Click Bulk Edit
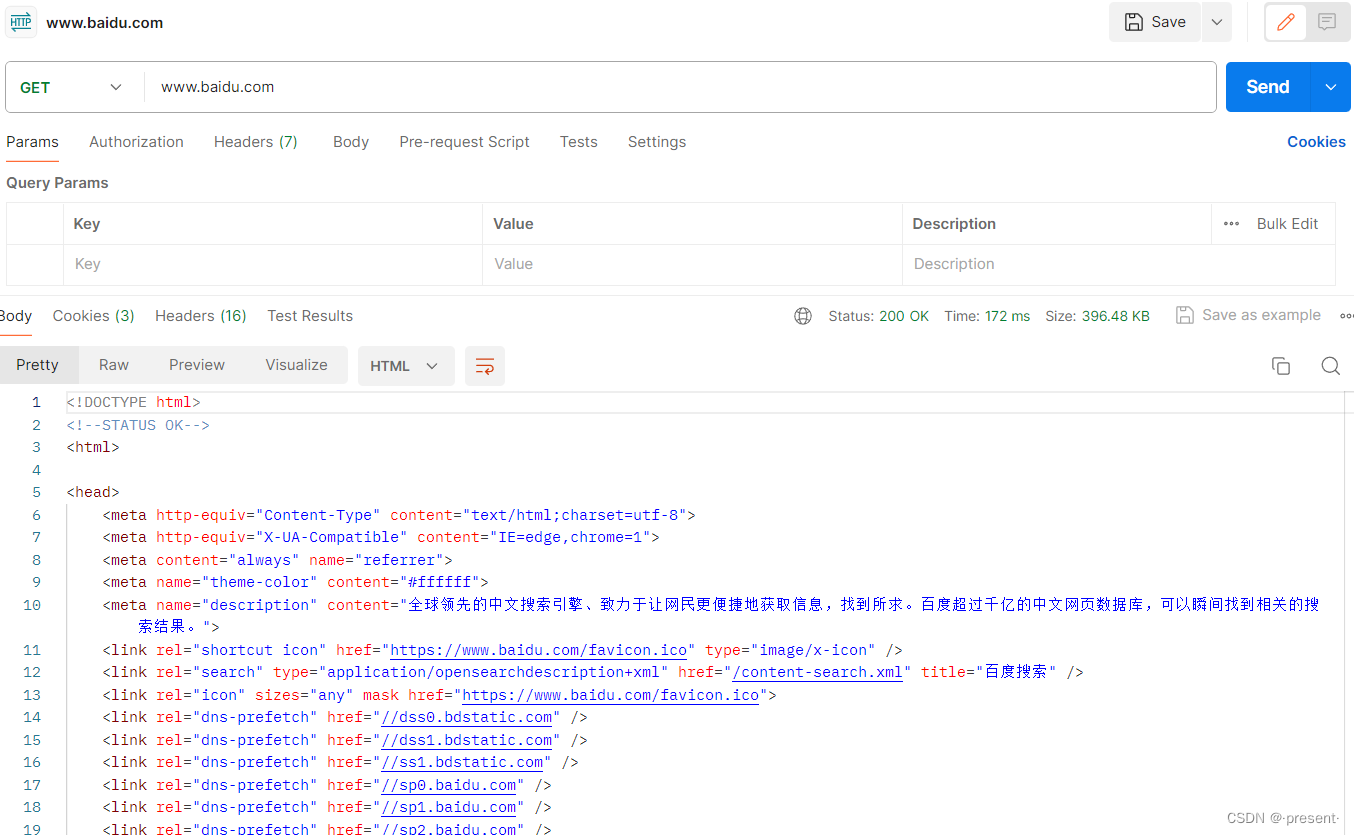1354x835 pixels. [1287, 224]
